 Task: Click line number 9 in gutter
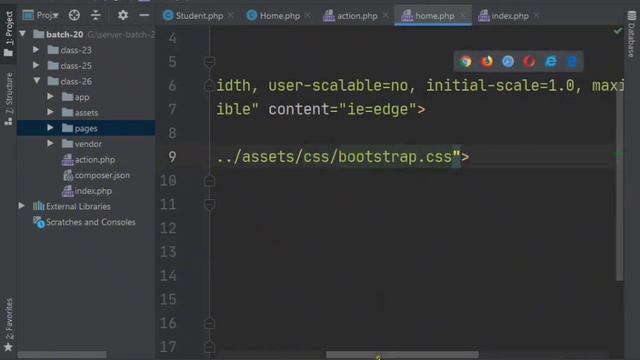[172, 157]
